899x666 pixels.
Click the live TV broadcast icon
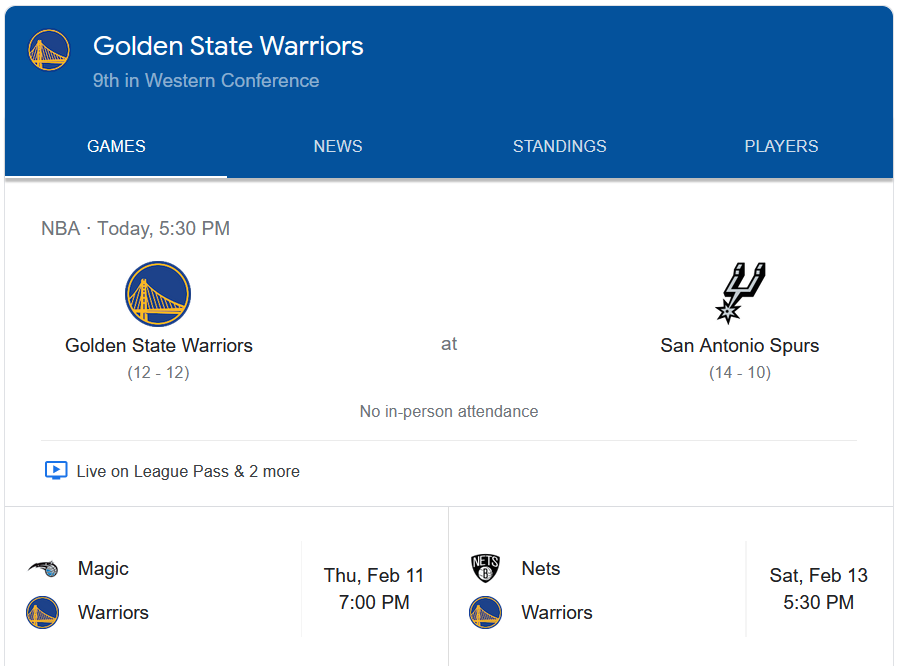pyautogui.click(x=56, y=471)
